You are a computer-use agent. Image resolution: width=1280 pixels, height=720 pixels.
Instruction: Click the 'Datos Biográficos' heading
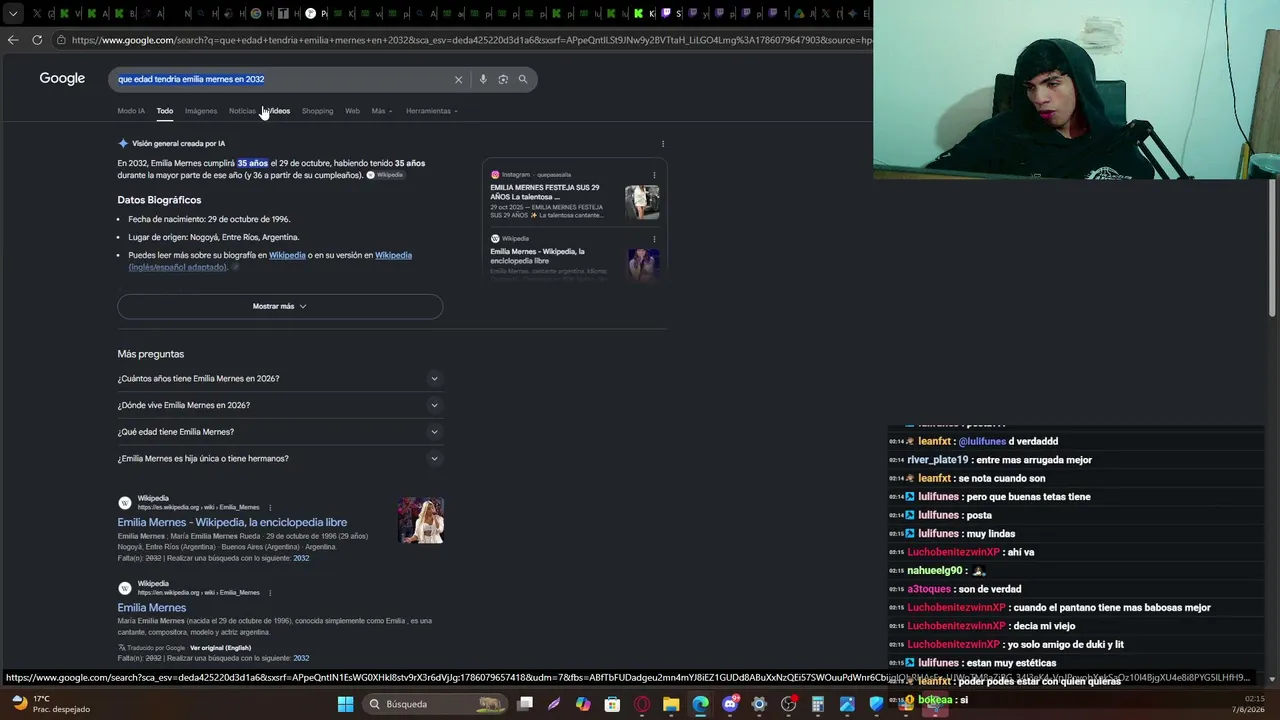pyautogui.click(x=159, y=200)
